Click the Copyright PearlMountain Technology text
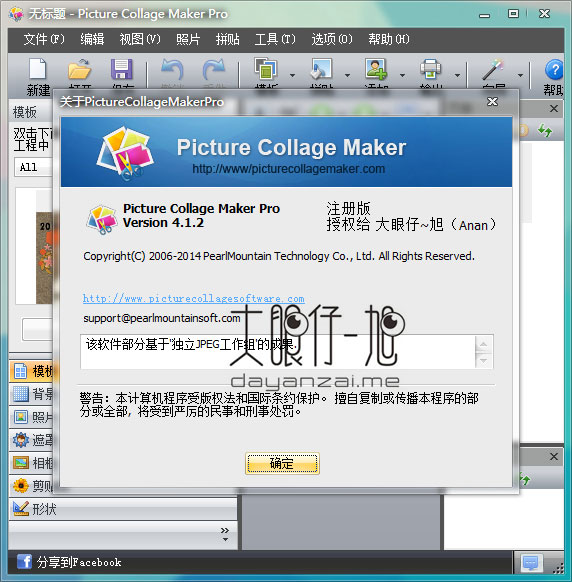 [x=279, y=256]
